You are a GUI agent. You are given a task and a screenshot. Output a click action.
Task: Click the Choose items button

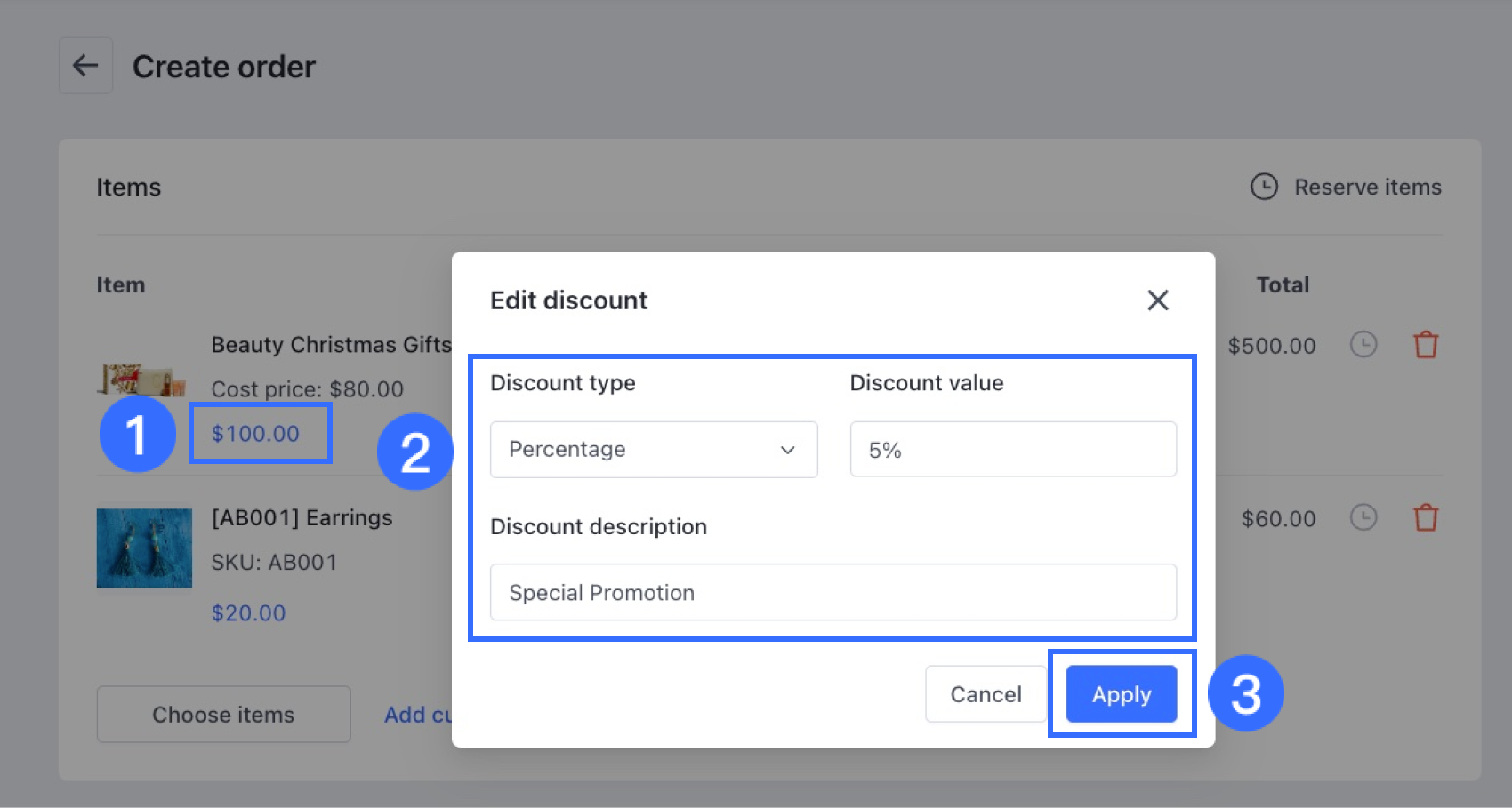223,715
